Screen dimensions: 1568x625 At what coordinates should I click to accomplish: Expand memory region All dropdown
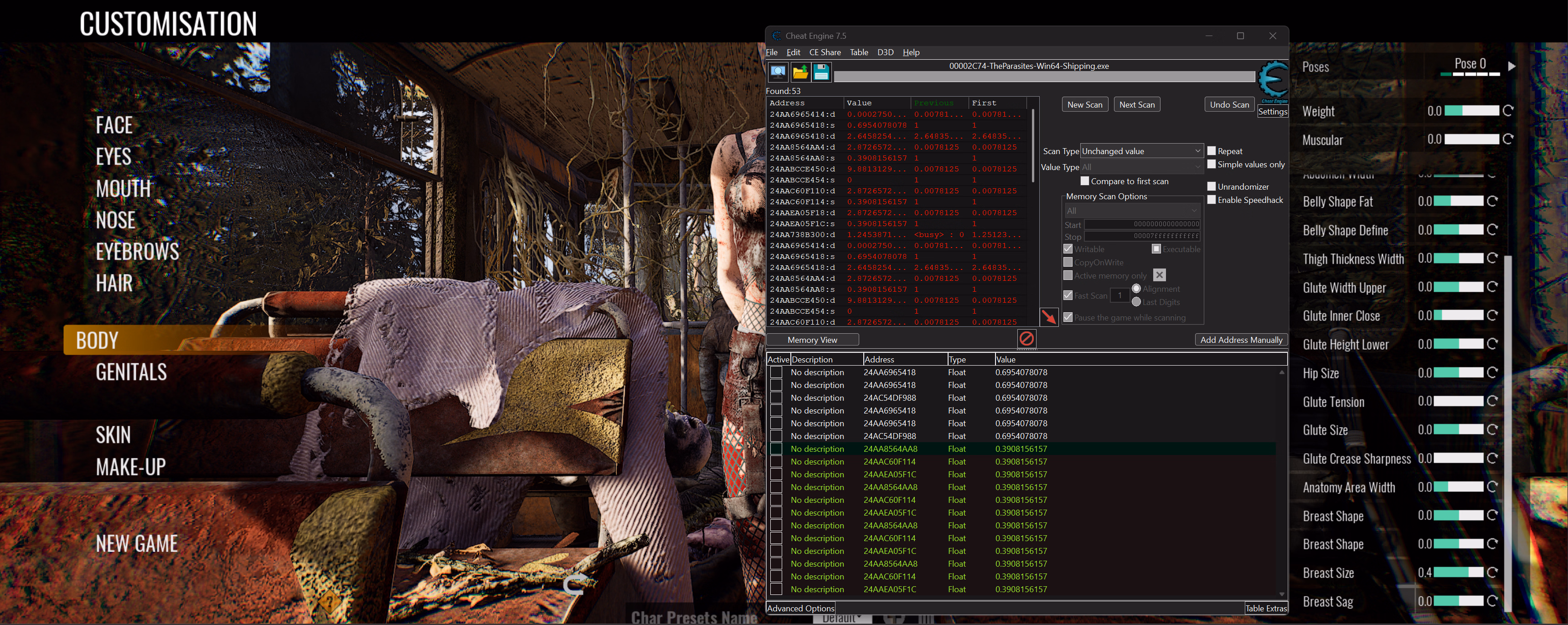point(1132,211)
